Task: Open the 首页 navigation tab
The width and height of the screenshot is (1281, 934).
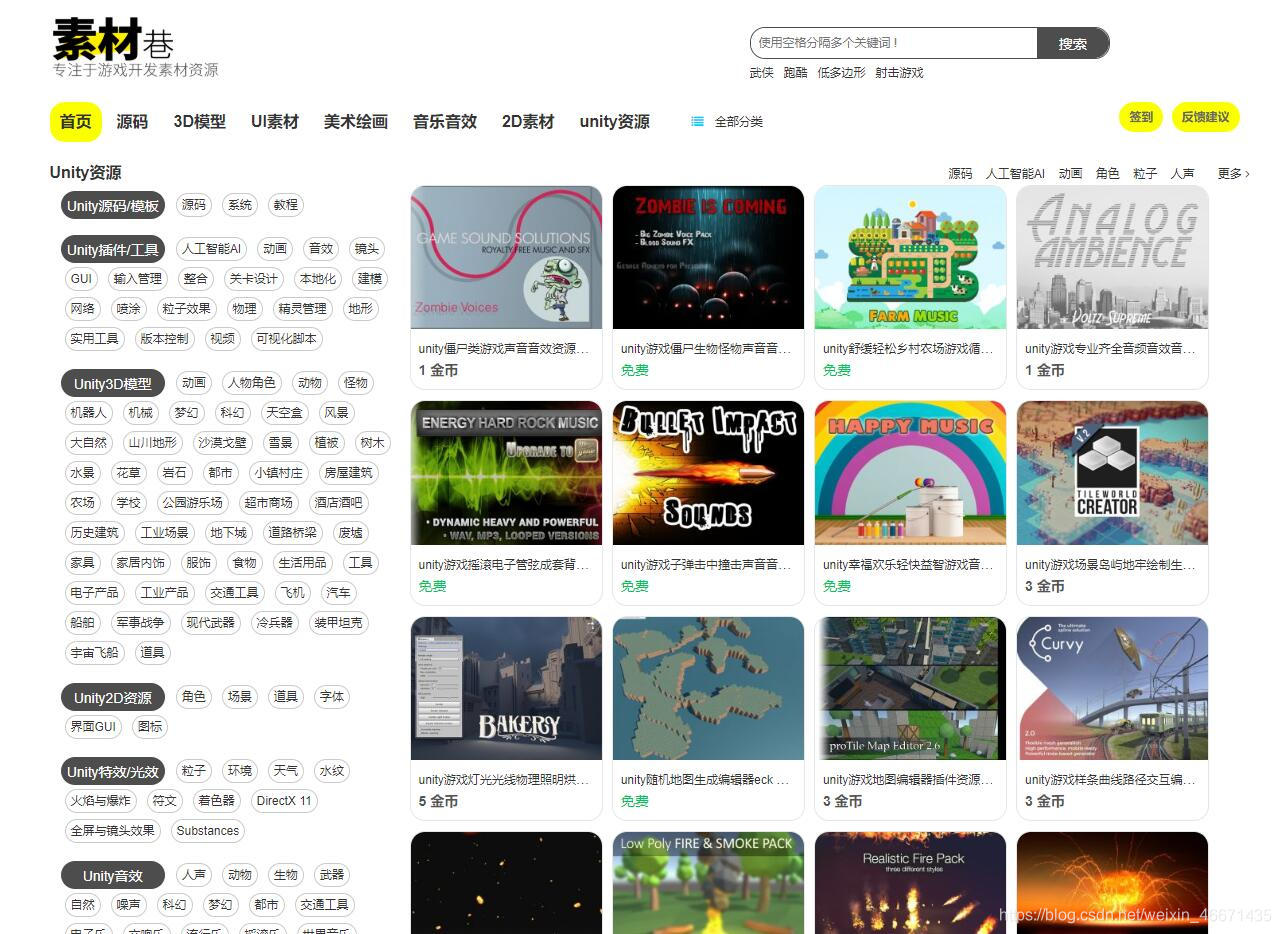Action: click(x=76, y=122)
